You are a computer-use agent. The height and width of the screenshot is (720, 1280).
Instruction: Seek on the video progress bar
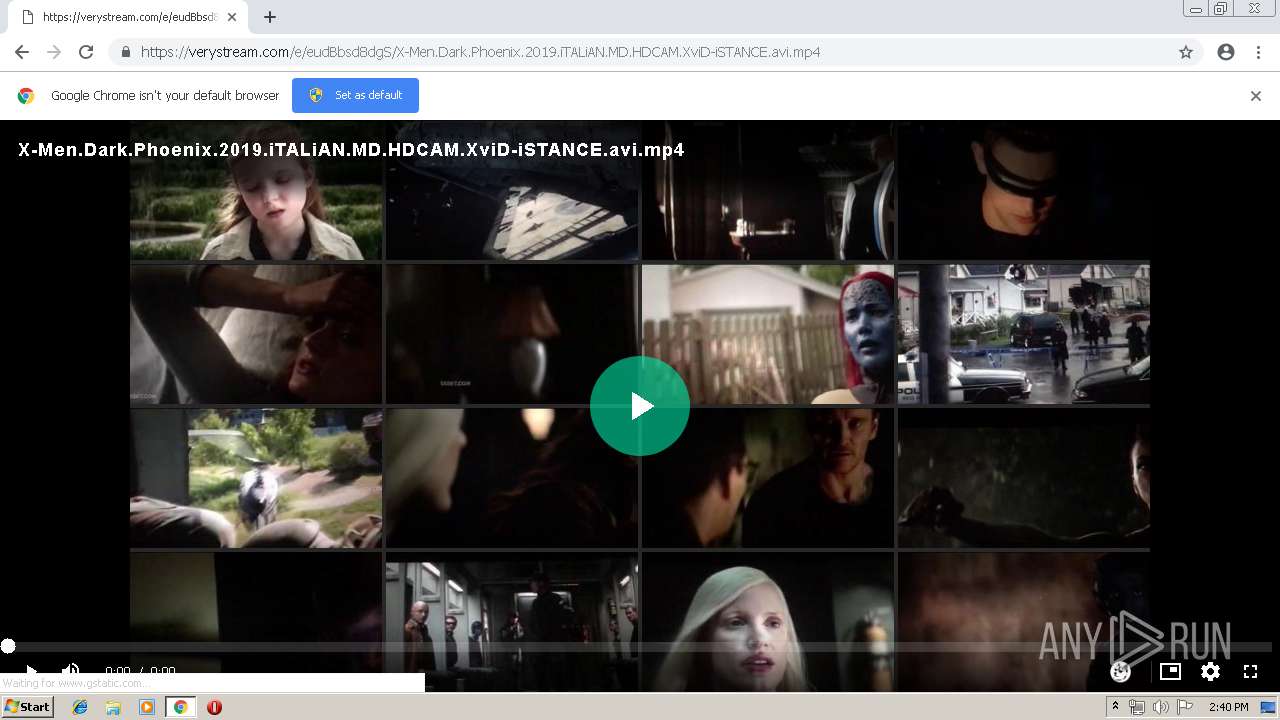pyautogui.click(x=640, y=647)
